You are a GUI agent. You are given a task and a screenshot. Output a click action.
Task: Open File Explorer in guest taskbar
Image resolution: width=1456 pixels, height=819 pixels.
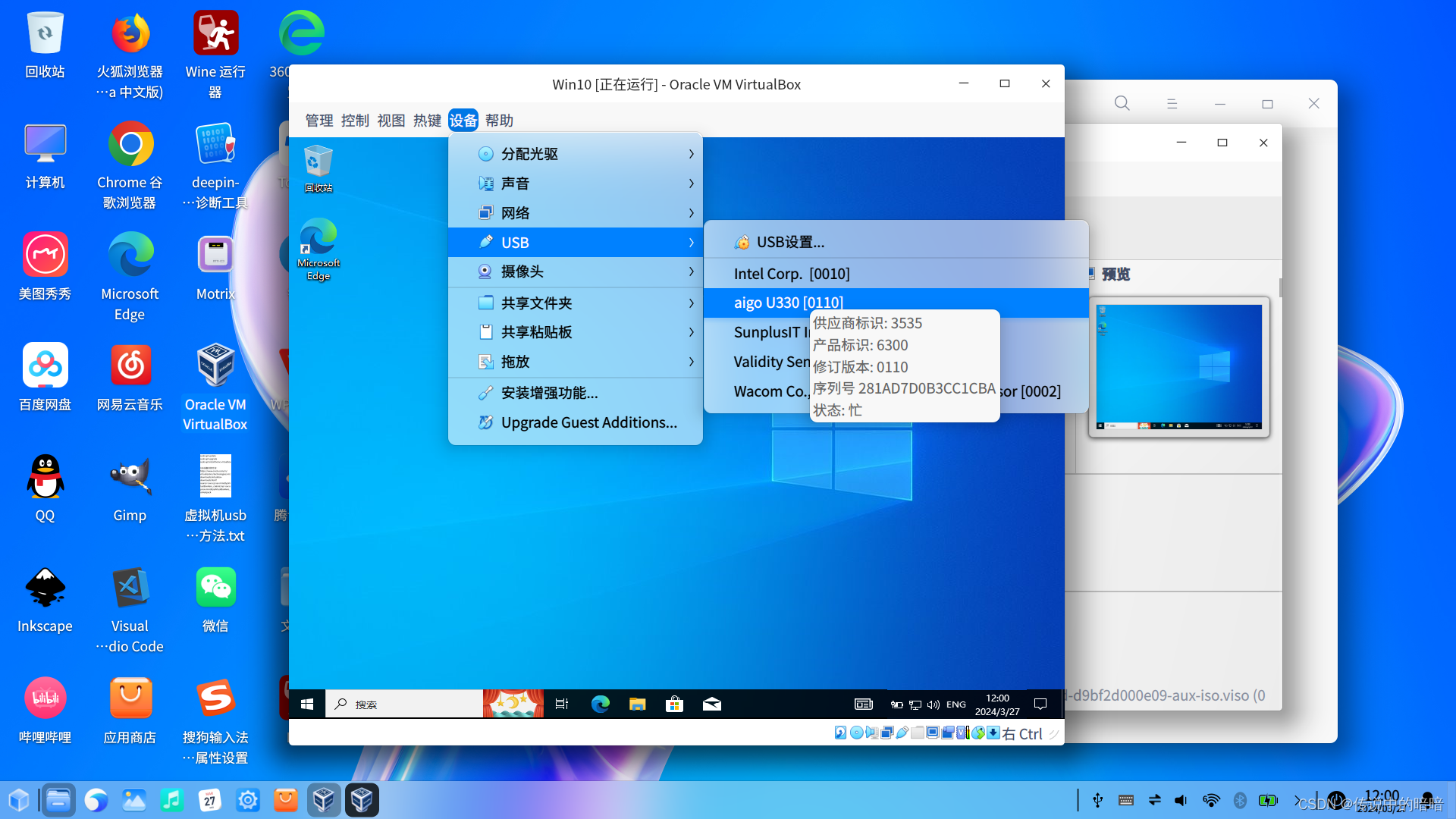tap(637, 704)
